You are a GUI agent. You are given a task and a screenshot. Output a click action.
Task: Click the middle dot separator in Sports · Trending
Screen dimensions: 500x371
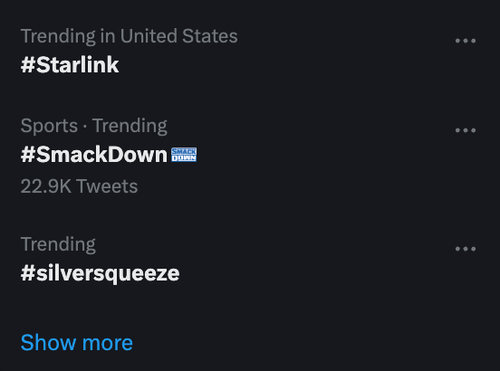click(x=85, y=127)
